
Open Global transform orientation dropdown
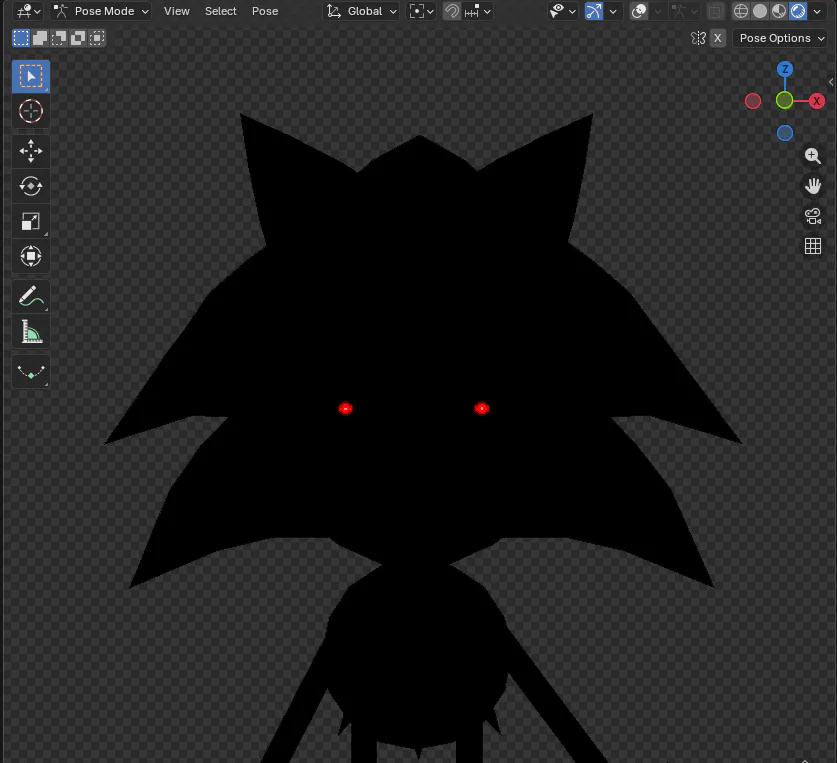pyautogui.click(x=361, y=11)
